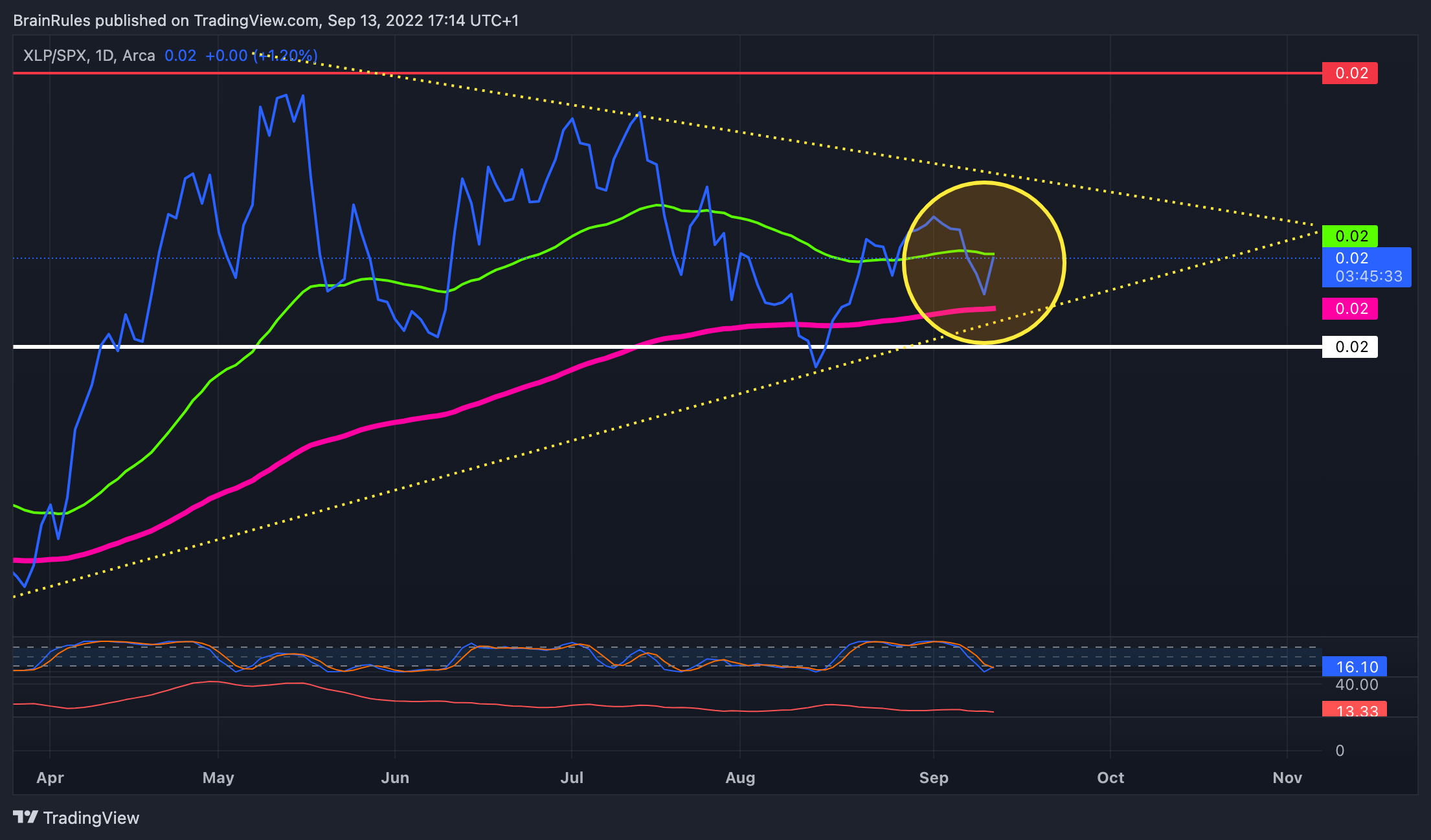Image resolution: width=1431 pixels, height=840 pixels.
Task: Click the white 0.02 support level label
Action: click(x=1349, y=347)
